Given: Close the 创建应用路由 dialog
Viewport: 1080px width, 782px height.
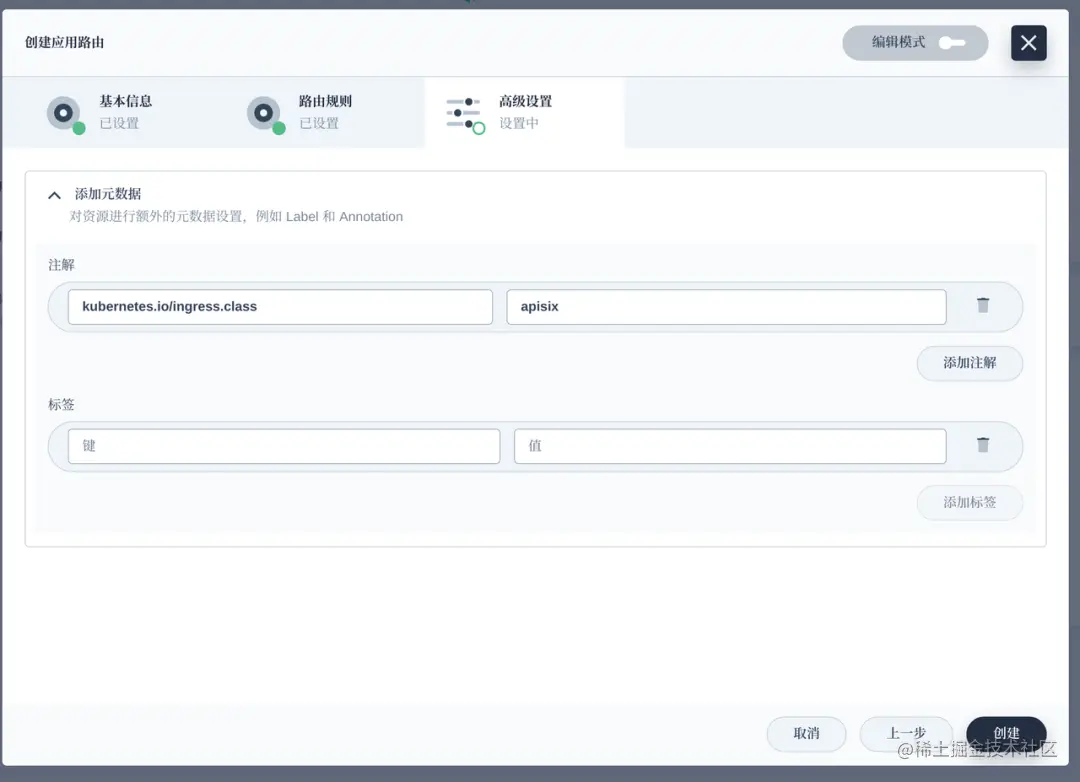Looking at the screenshot, I should click(1028, 43).
